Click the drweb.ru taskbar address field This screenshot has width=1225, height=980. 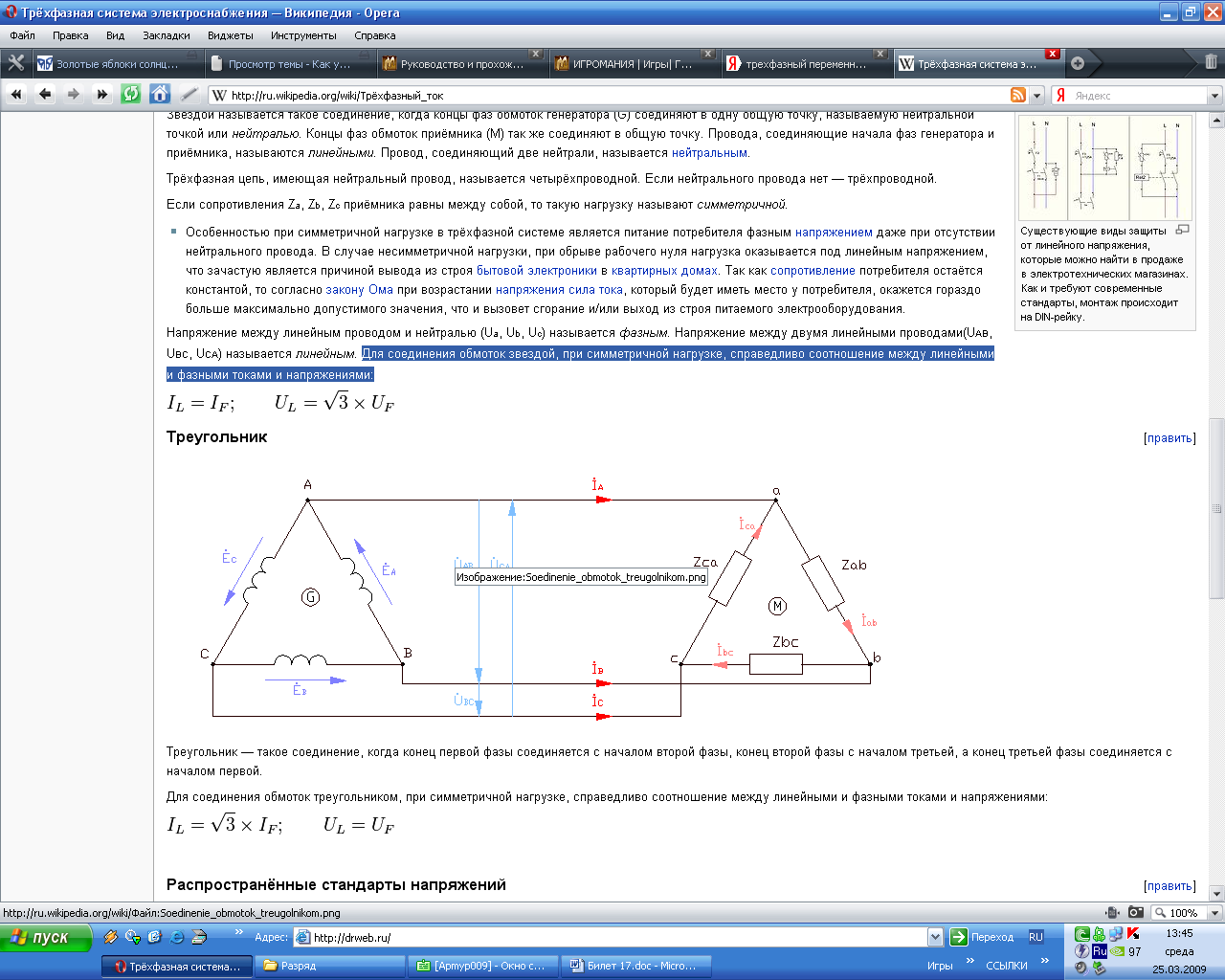coord(617,937)
